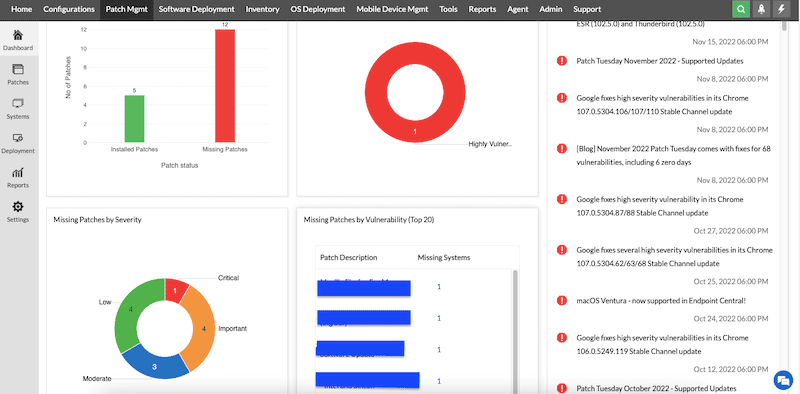Click the red Missing Patches bar
Image resolution: width=800 pixels, height=394 pixels.
[225, 85]
